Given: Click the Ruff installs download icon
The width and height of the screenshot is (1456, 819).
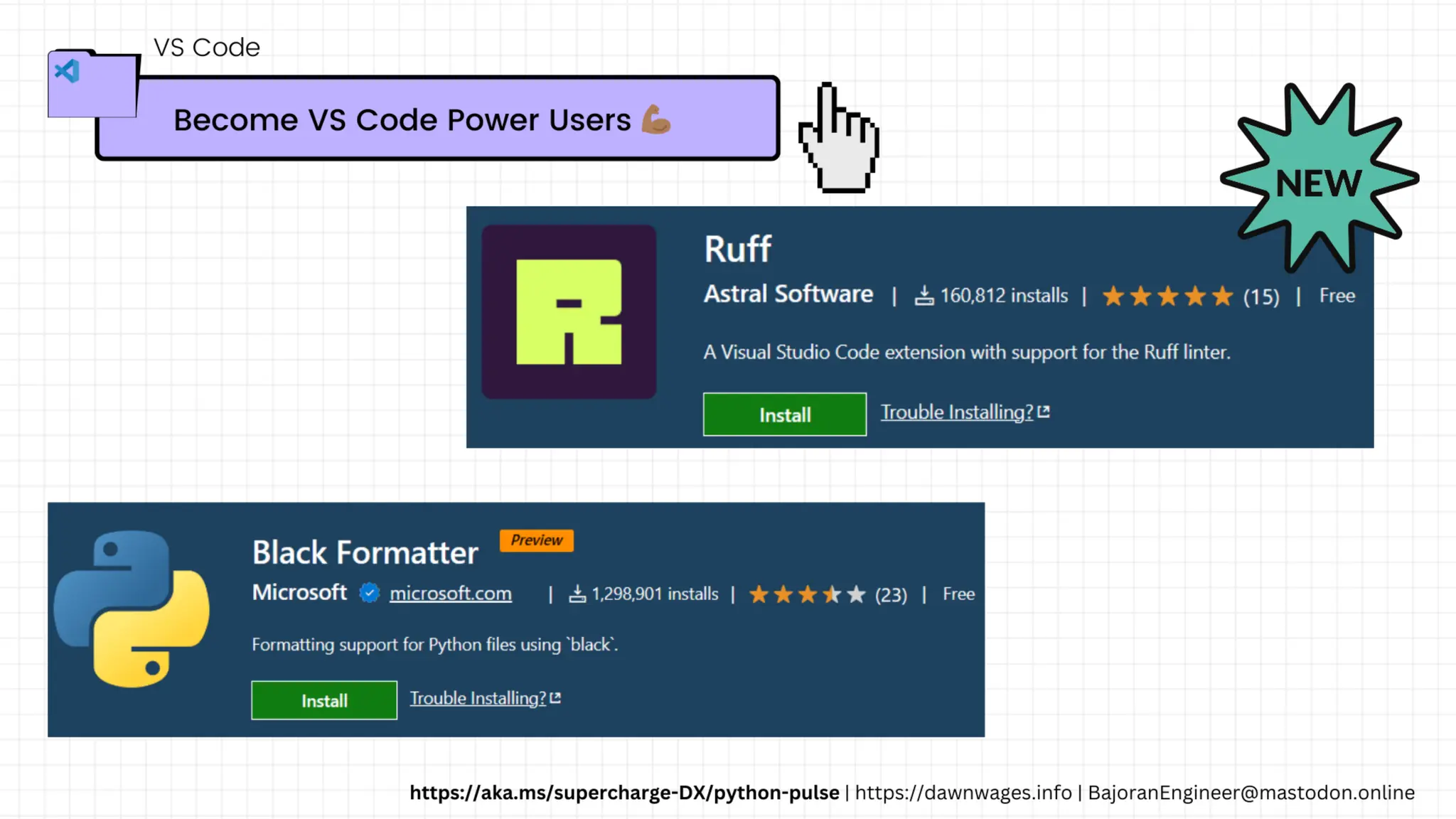Looking at the screenshot, I should tap(924, 295).
